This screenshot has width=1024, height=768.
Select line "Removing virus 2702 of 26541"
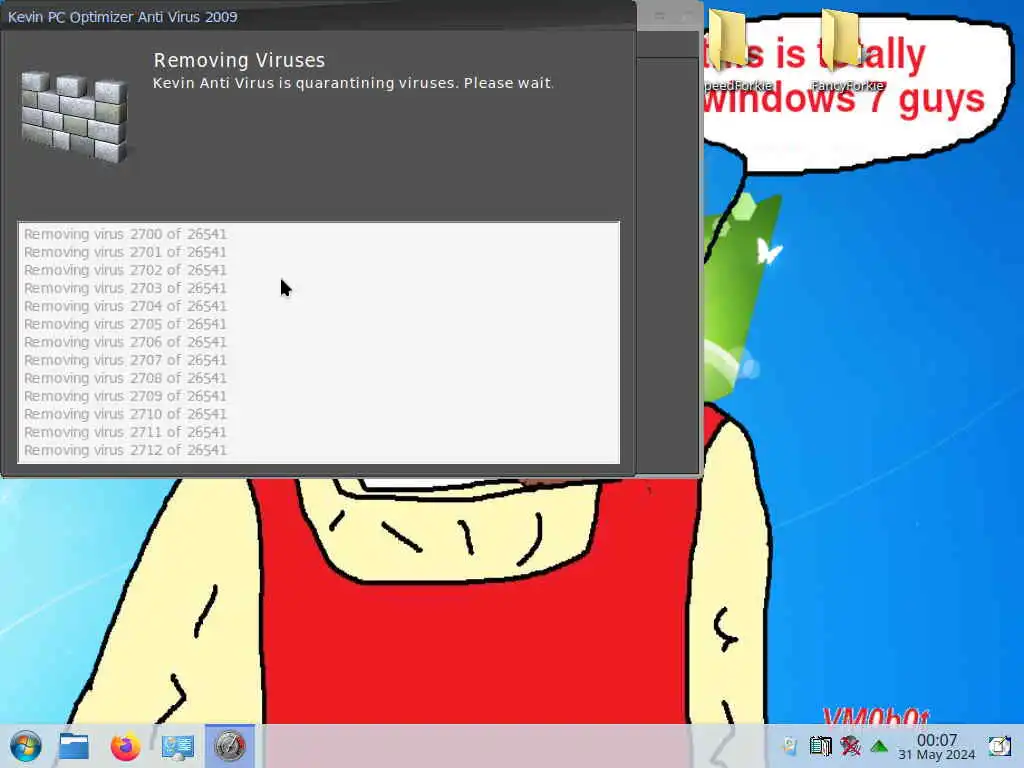coord(125,270)
